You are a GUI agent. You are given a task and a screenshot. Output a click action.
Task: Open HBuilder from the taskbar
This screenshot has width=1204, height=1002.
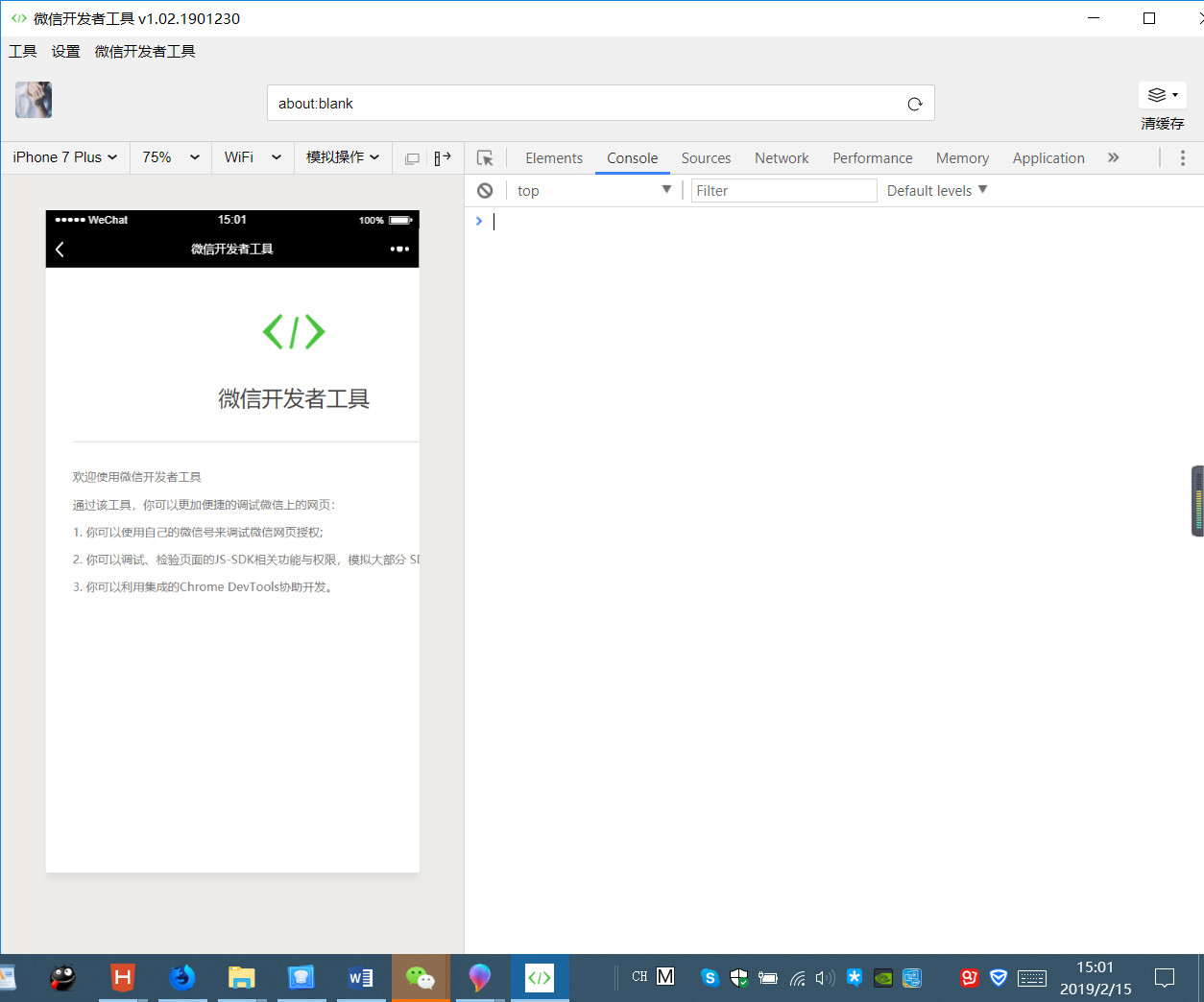point(123,978)
